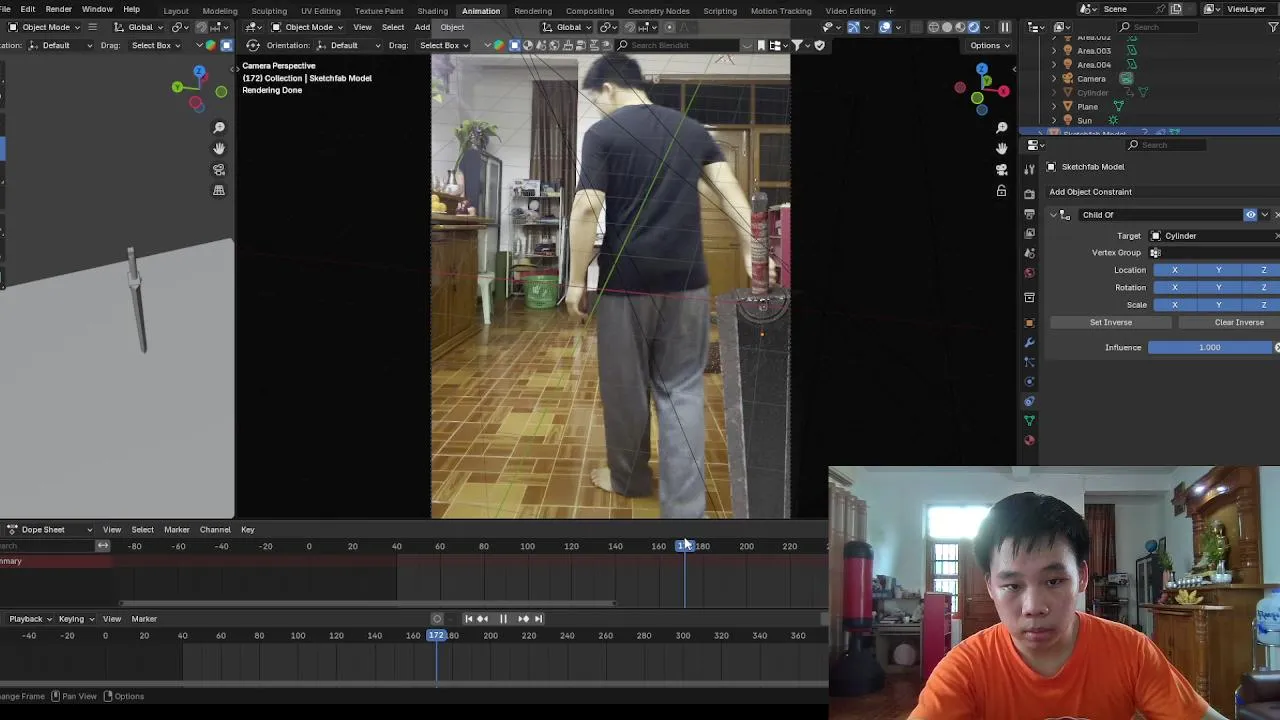Toggle Location Y in Child Of constraint
This screenshot has width=1280, height=720.
[x=1219, y=270]
